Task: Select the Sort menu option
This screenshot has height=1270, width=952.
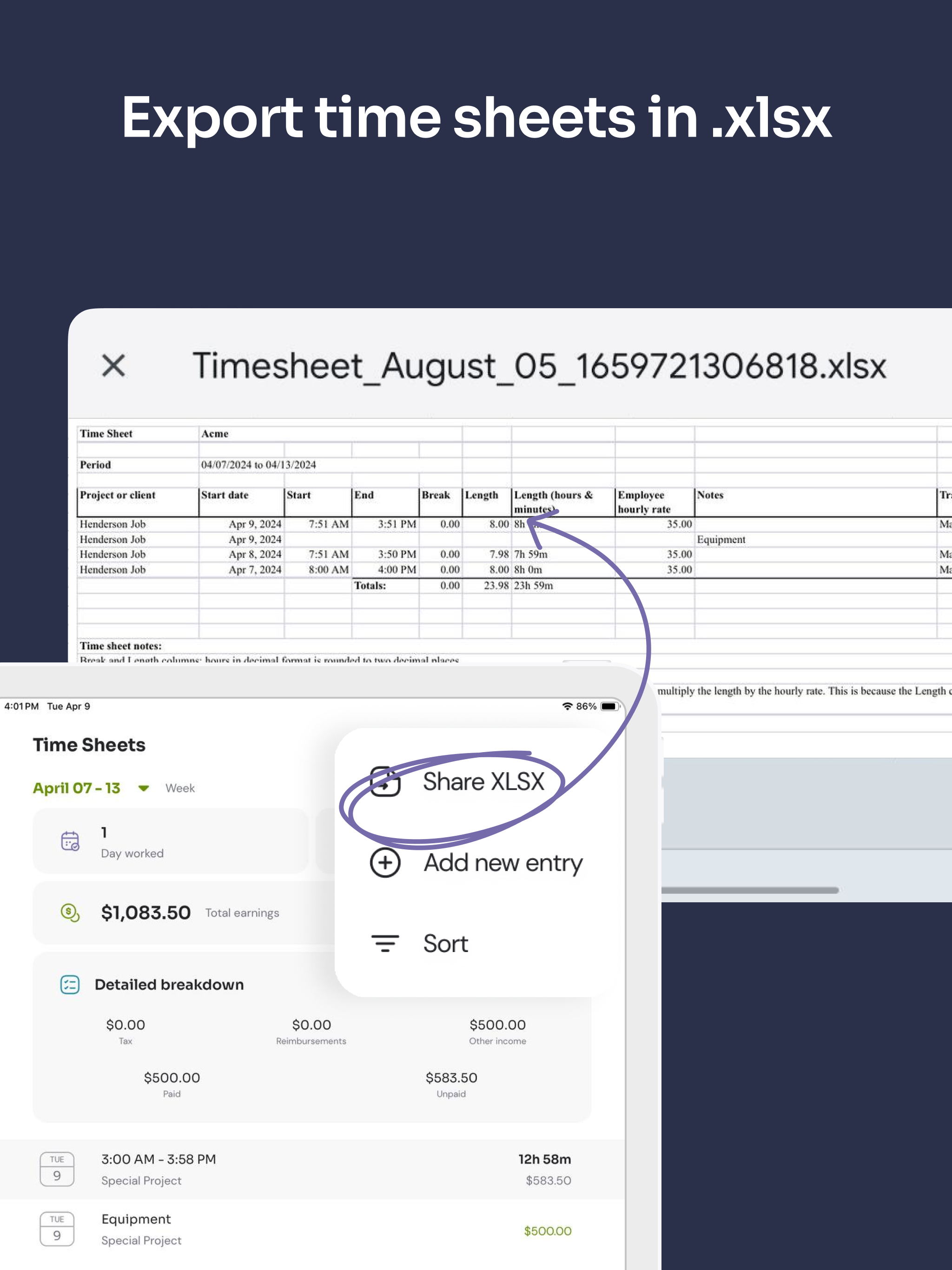Action: pos(446,943)
